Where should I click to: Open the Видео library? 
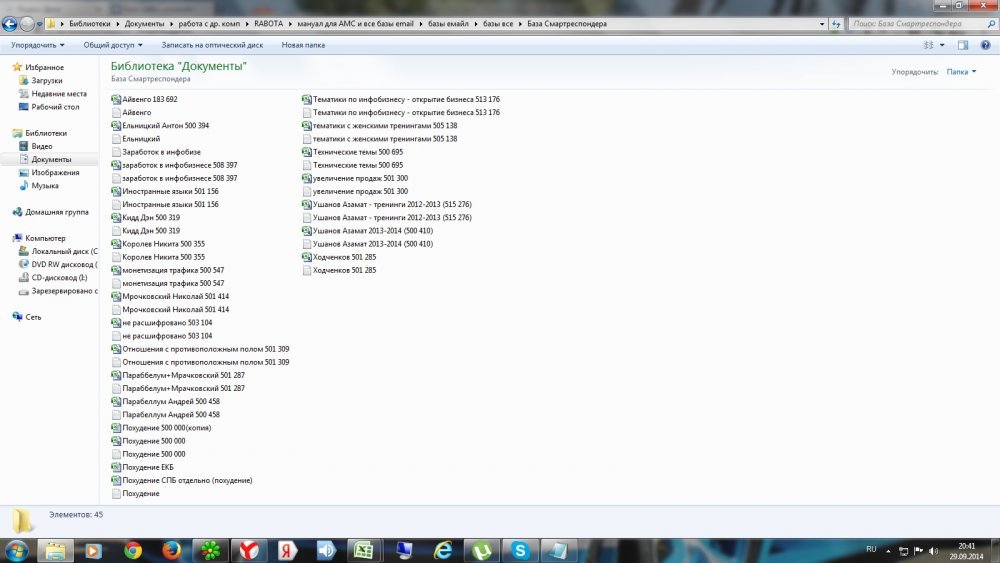[x=36, y=146]
